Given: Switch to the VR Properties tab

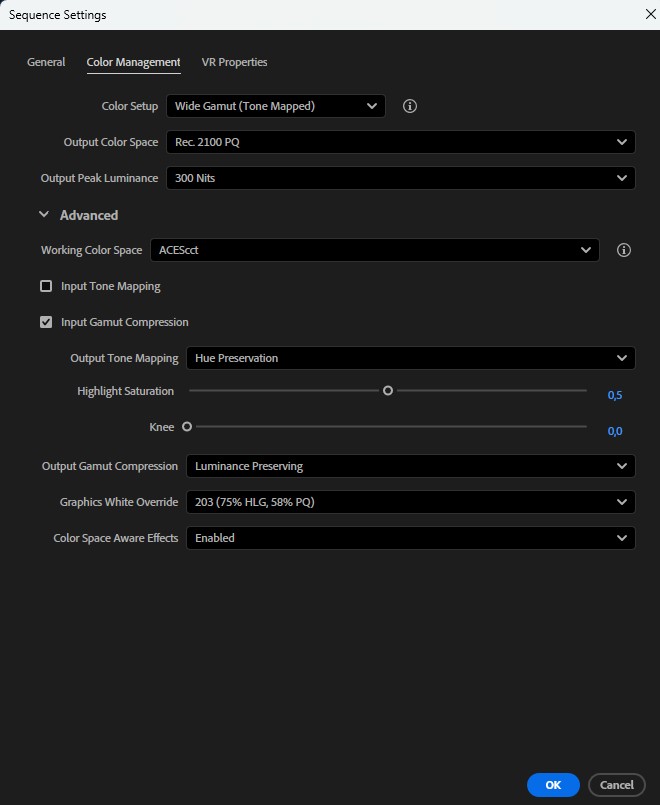Looking at the screenshot, I should pyautogui.click(x=234, y=62).
